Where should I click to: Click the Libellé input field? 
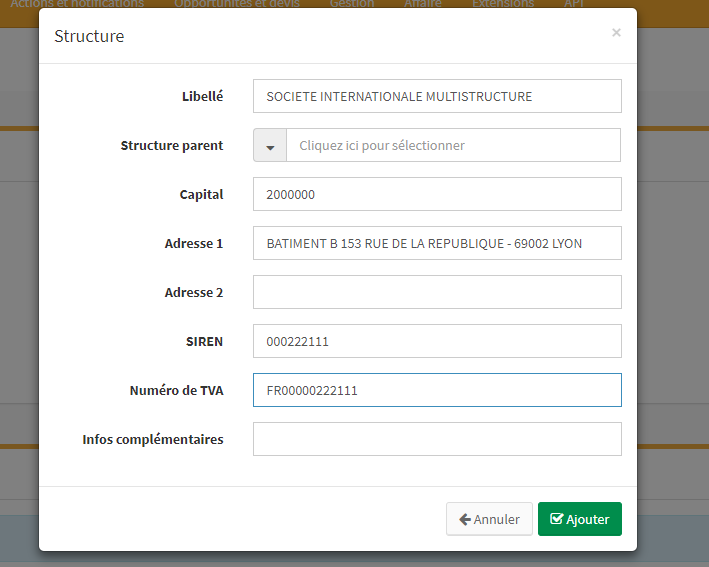click(437, 96)
